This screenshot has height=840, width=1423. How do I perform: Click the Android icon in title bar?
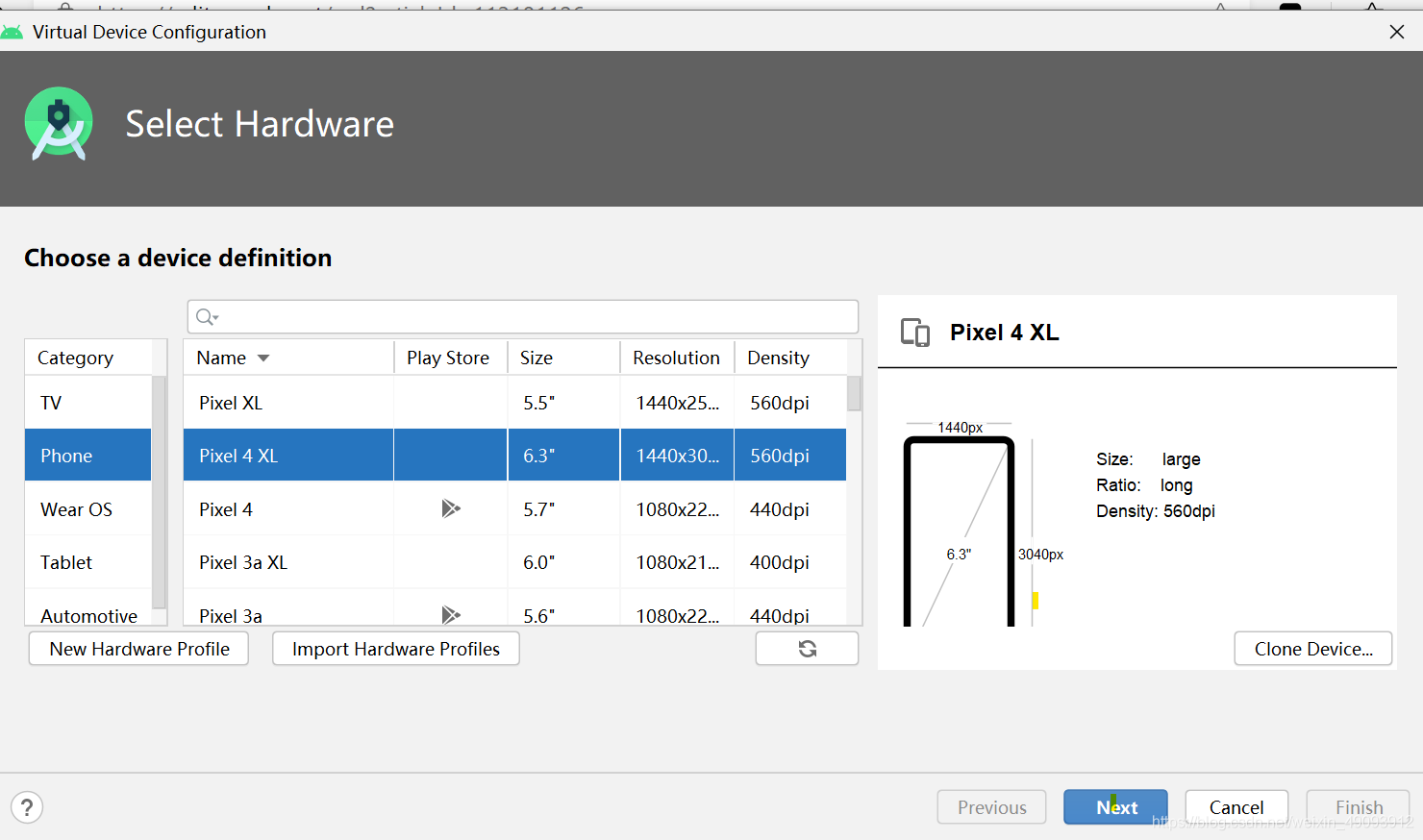click(x=12, y=33)
